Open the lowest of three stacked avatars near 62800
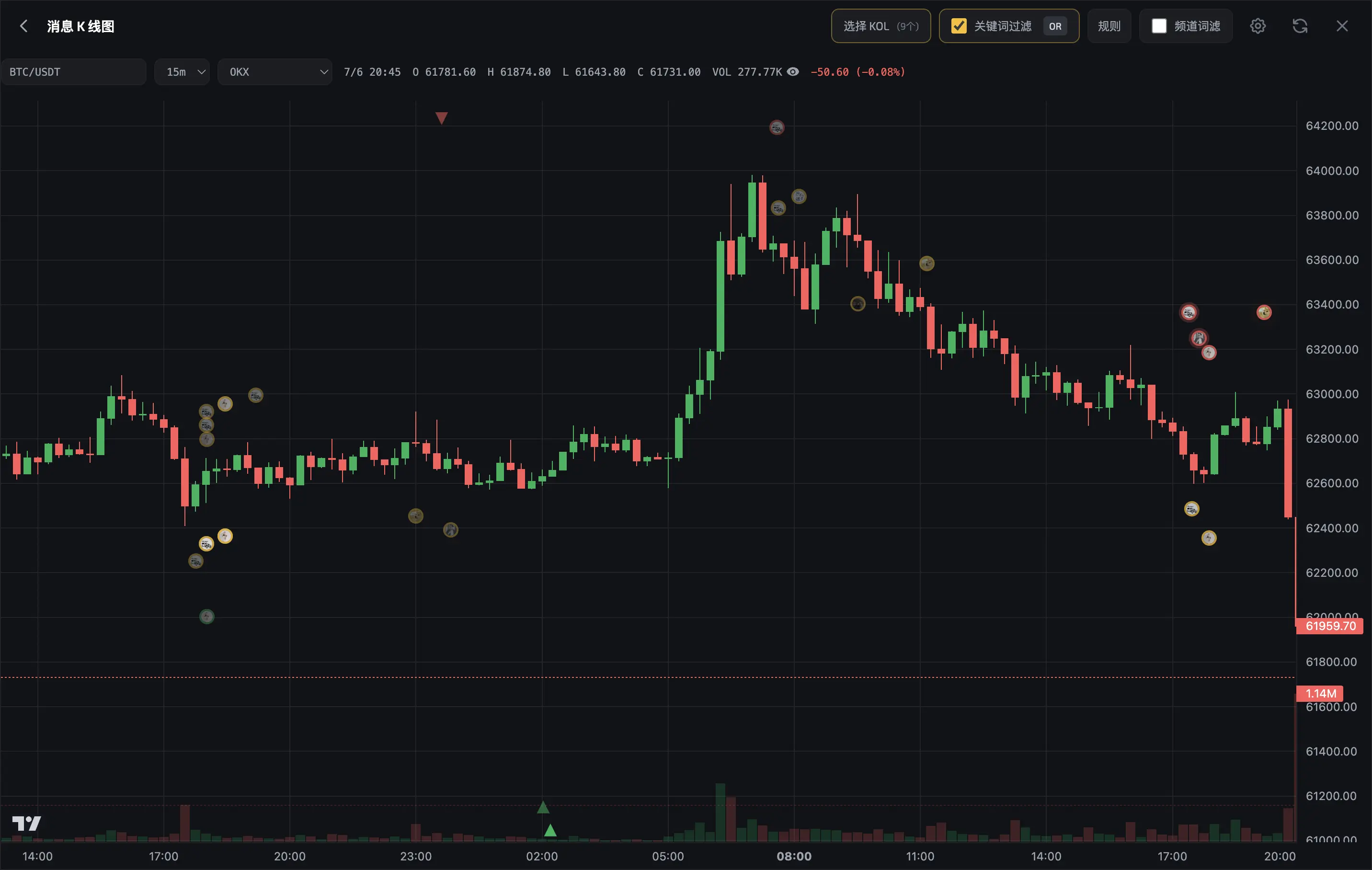This screenshot has width=1372, height=870. (207, 439)
